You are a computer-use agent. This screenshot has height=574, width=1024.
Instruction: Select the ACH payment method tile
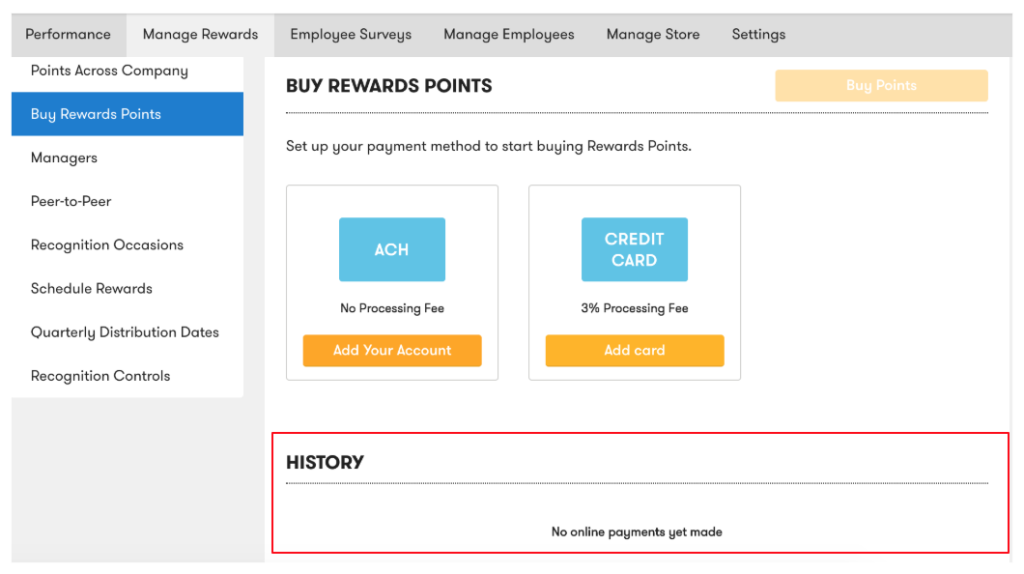click(x=392, y=249)
